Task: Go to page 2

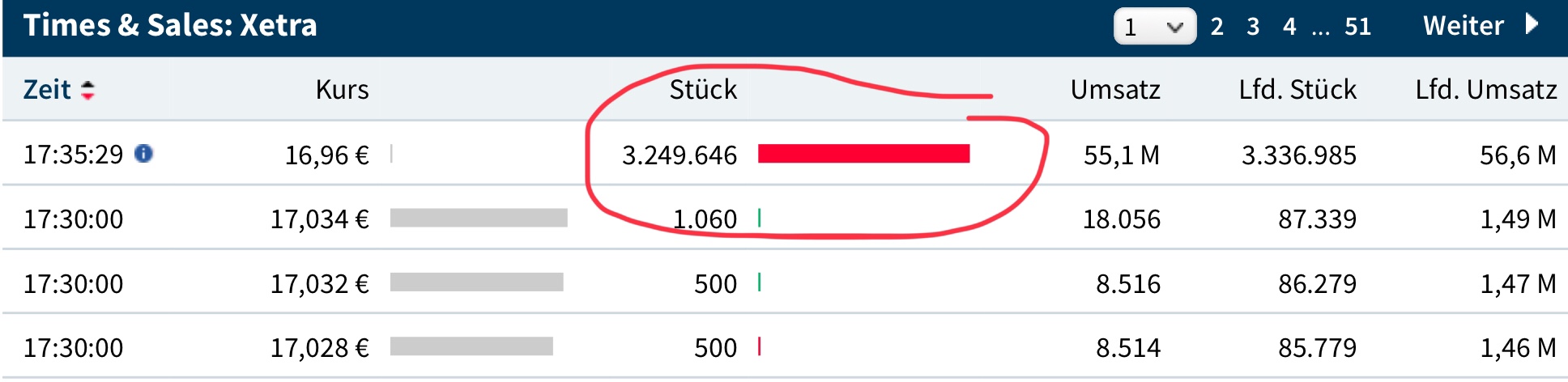Action: (1216, 27)
